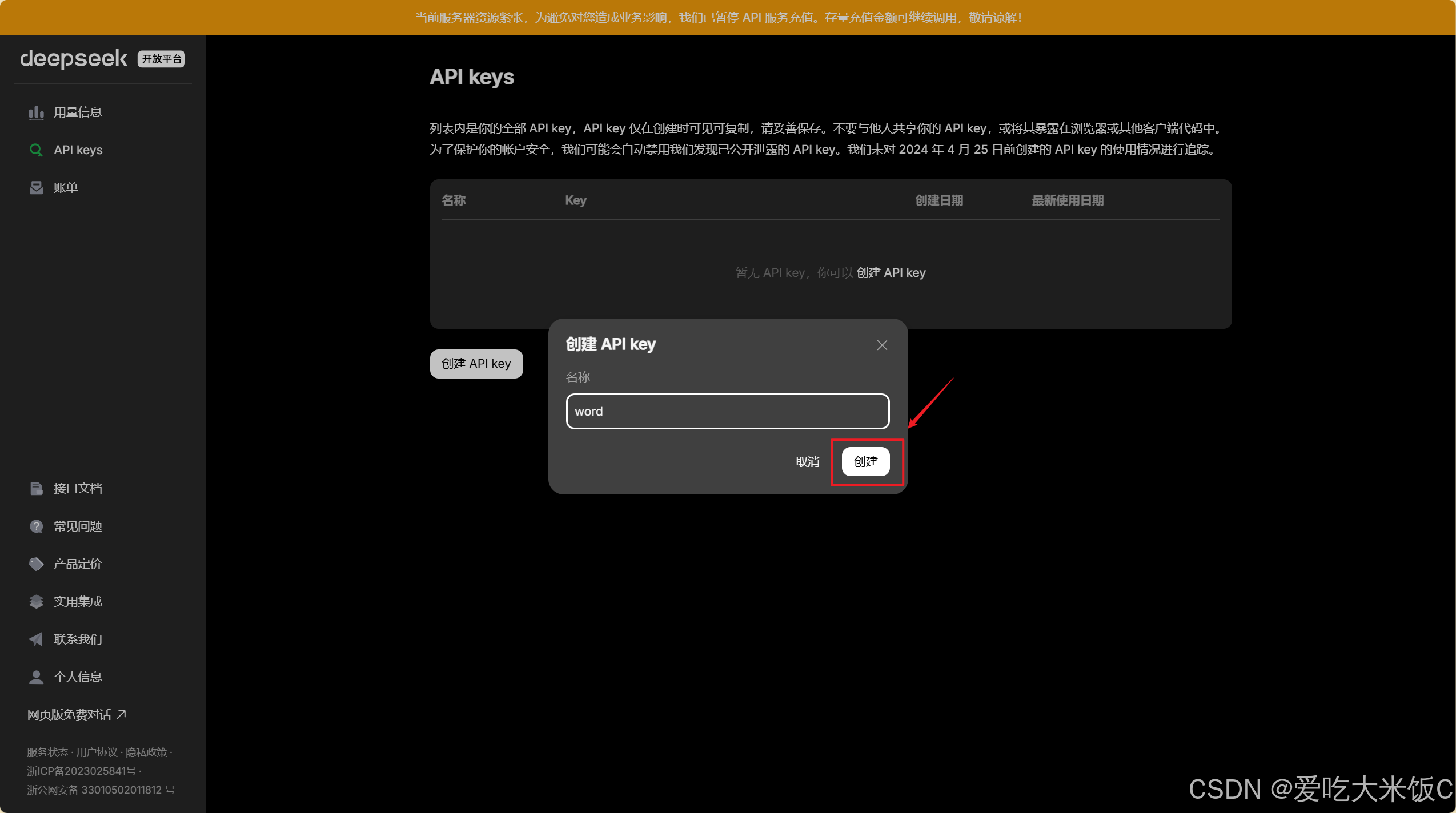The image size is (1456, 813).
Task: Click the interface docs file icon
Action: point(36,489)
